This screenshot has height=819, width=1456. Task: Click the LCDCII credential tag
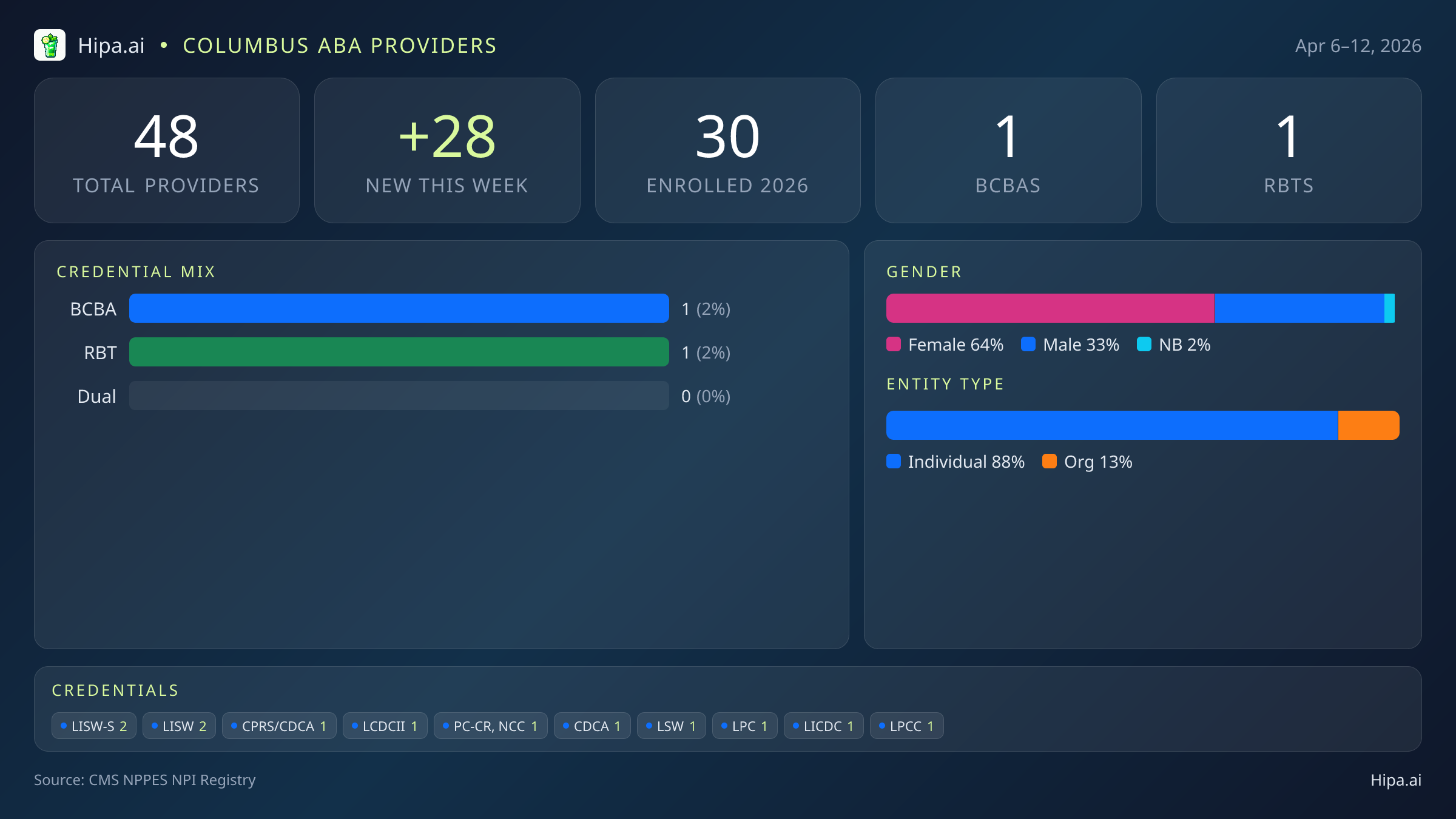coord(385,726)
